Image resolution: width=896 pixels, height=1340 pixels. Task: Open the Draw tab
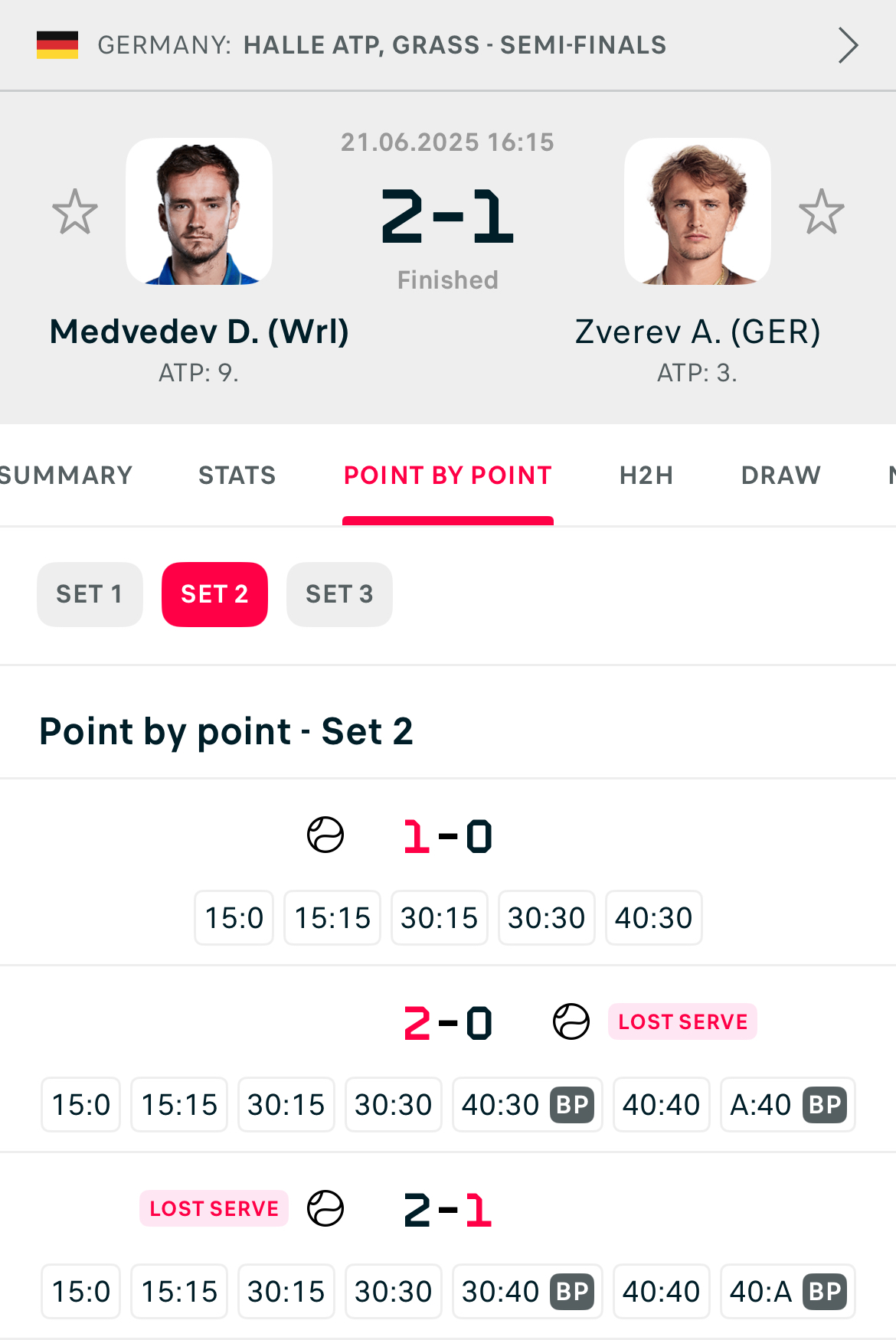[x=781, y=476]
